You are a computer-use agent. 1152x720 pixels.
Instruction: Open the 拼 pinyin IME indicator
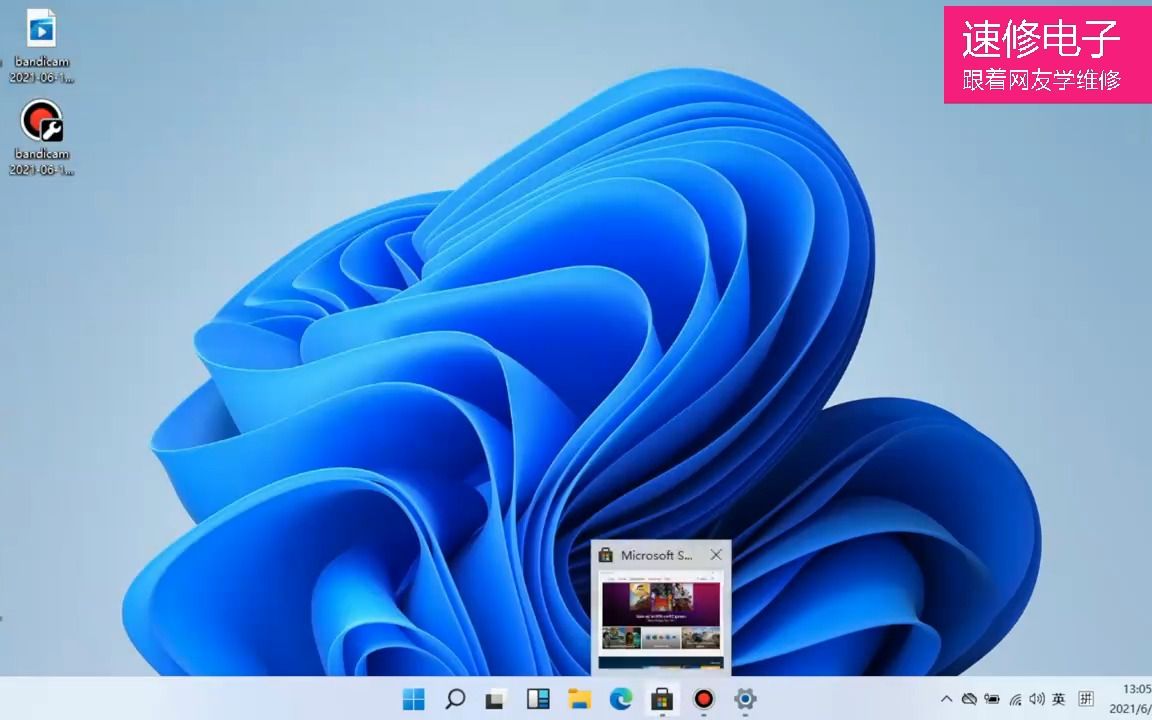tap(1087, 700)
